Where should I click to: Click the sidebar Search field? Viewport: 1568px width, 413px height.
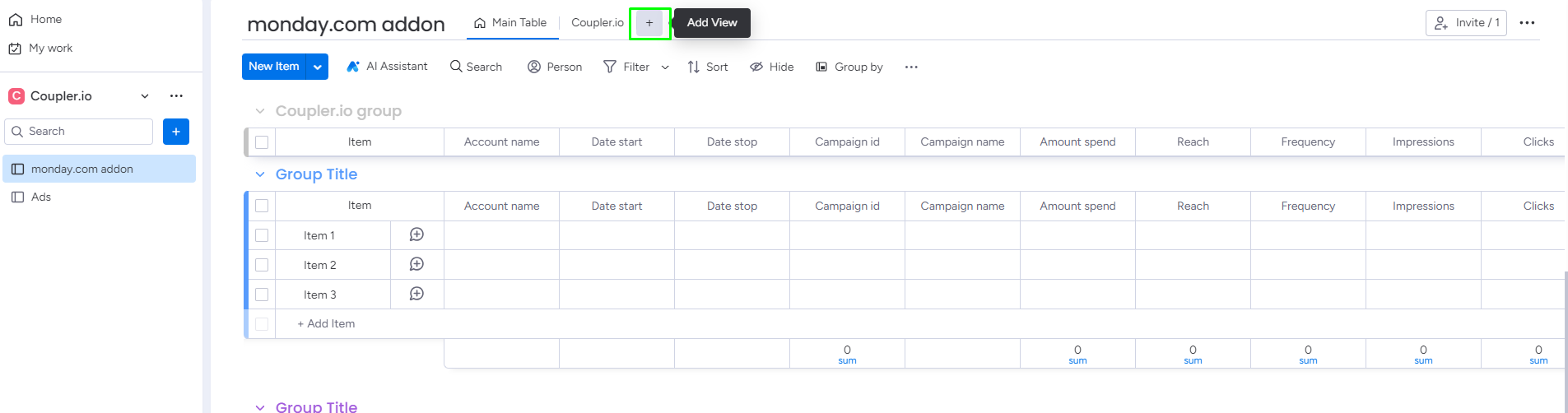[x=79, y=132]
